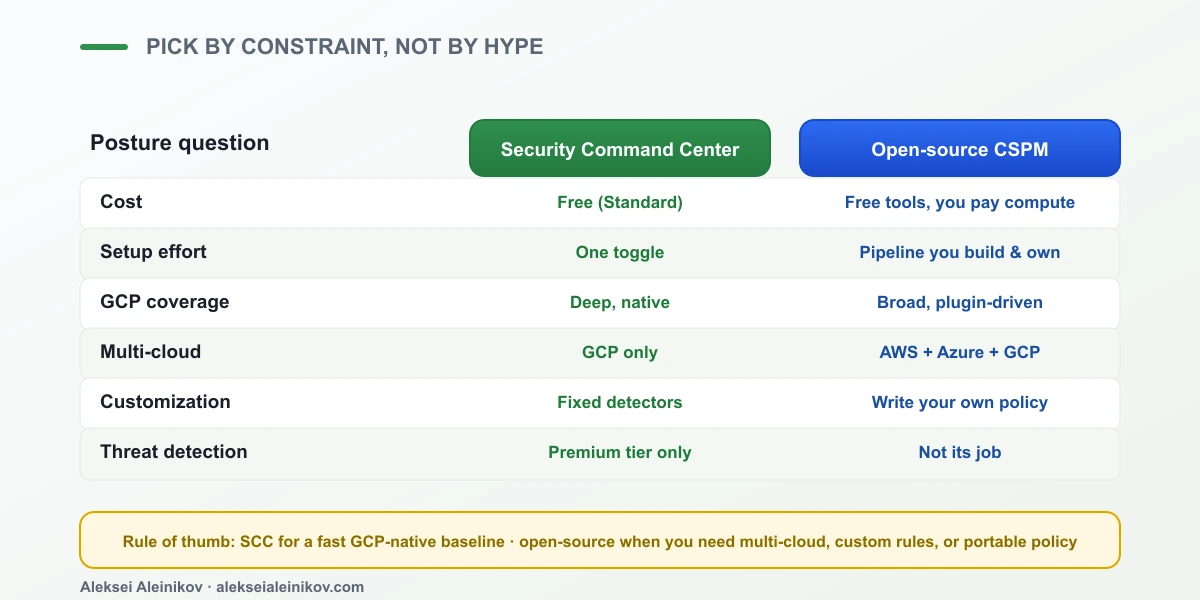Image resolution: width=1200 pixels, height=600 pixels.
Task: Open the alekseialeinikov.com footer credit
Action: (x=290, y=587)
